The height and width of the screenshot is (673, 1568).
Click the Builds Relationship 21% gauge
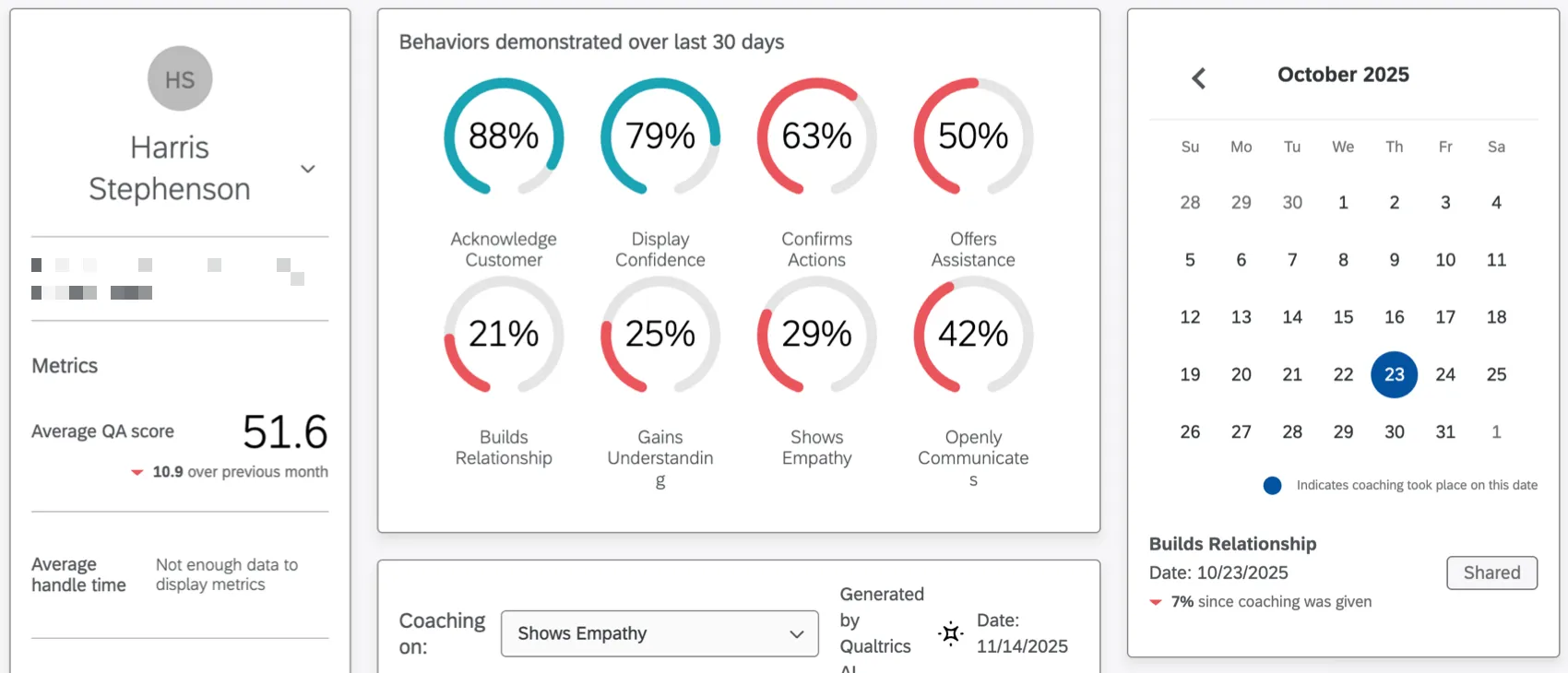(504, 335)
